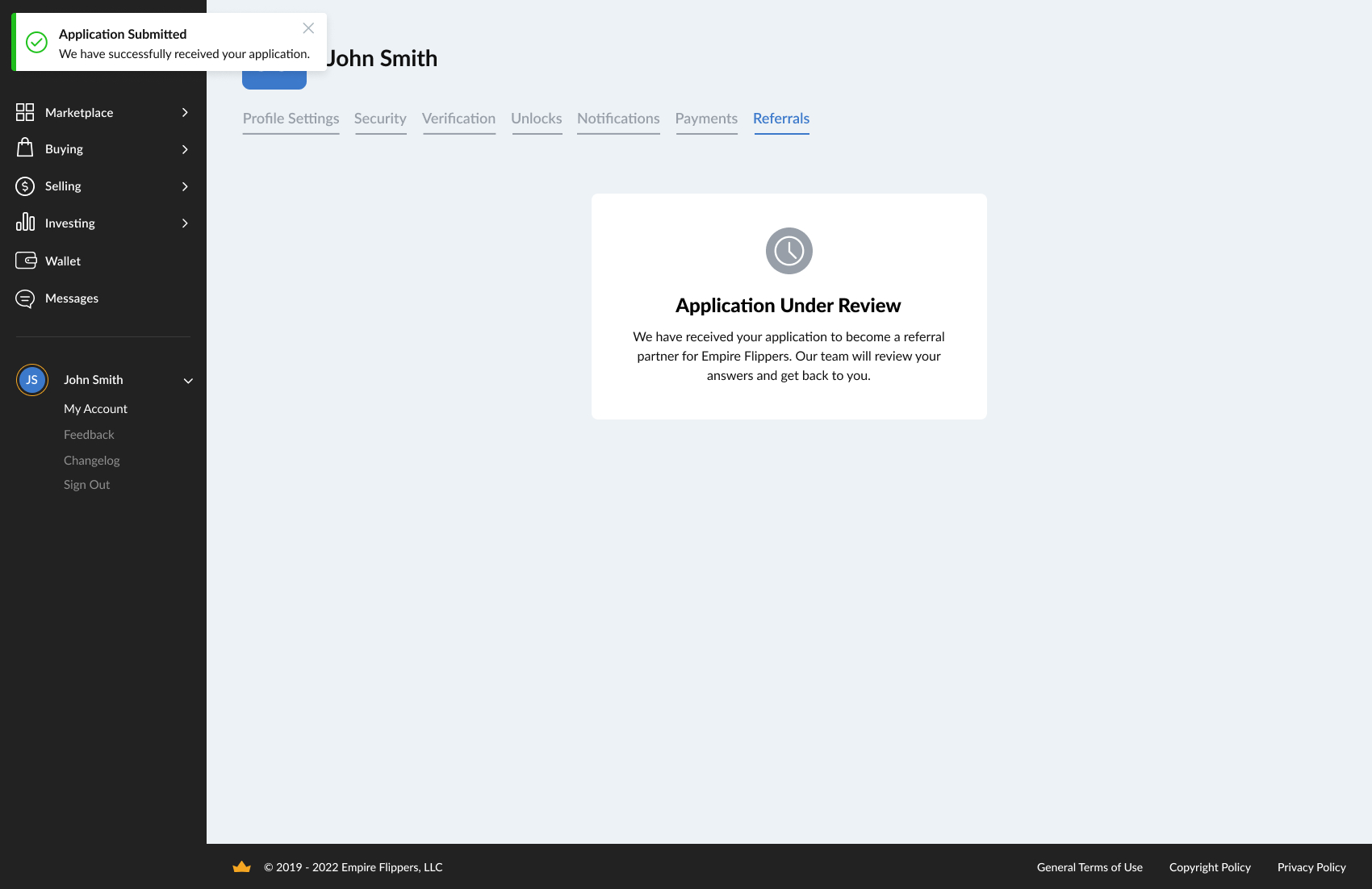Dismiss the Application Submitted notification

tap(308, 28)
